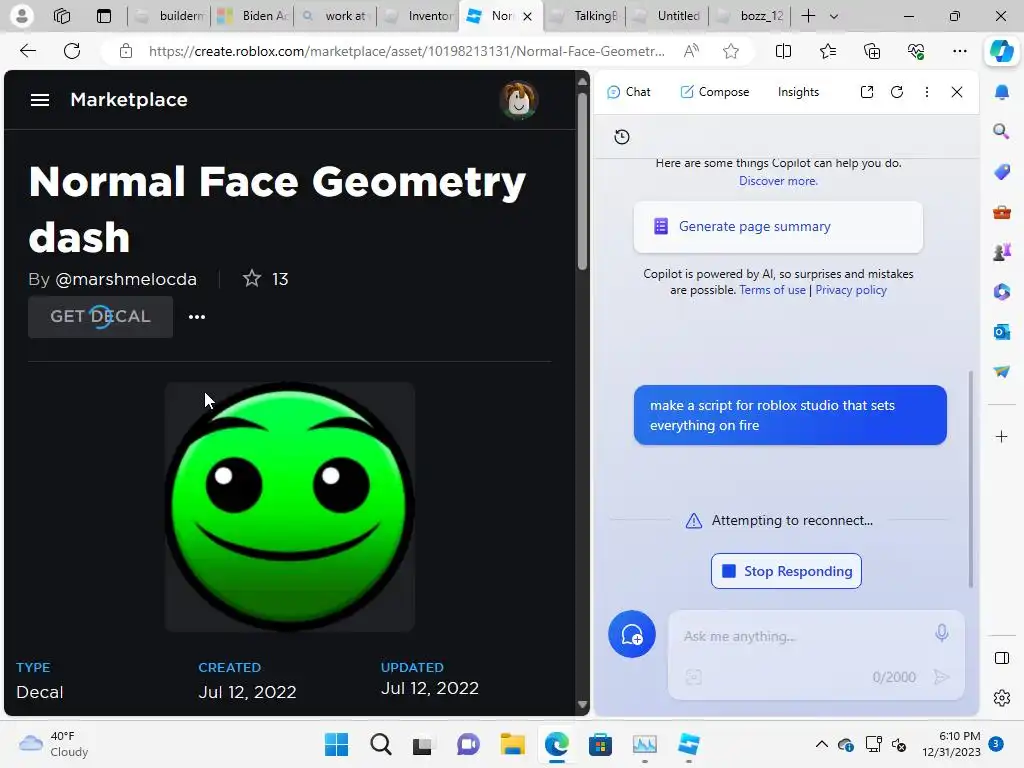This screenshot has height=768, width=1024.
Task: Click Generate page summary
Action: point(778,227)
